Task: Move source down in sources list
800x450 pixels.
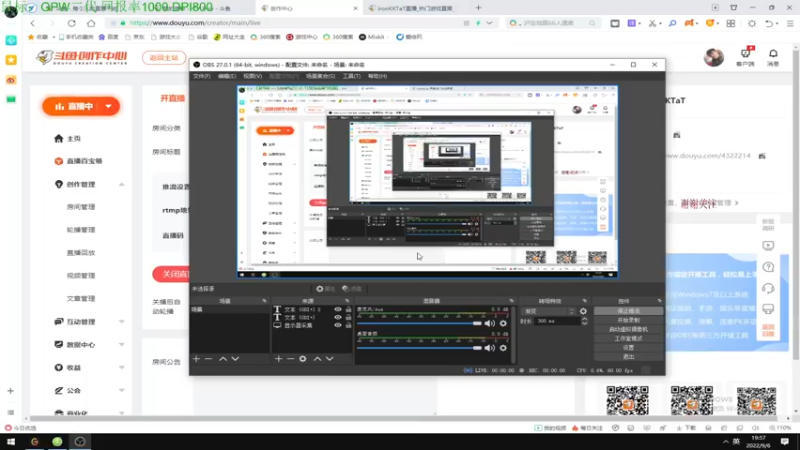Action: click(x=330, y=359)
